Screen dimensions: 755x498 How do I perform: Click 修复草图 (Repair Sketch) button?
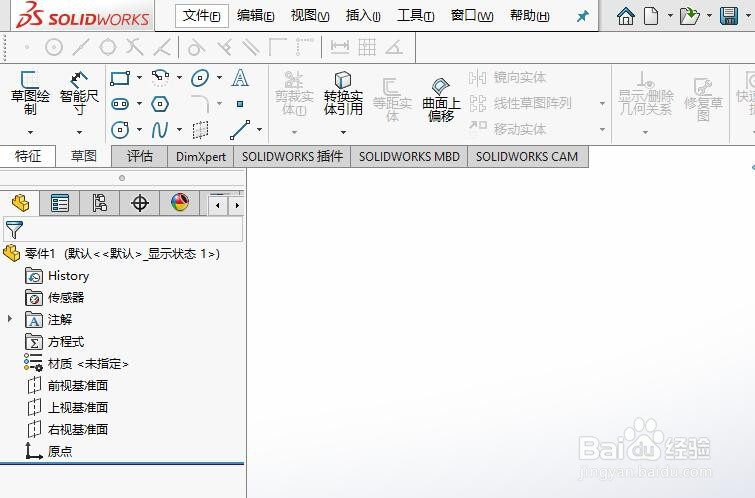(703, 100)
